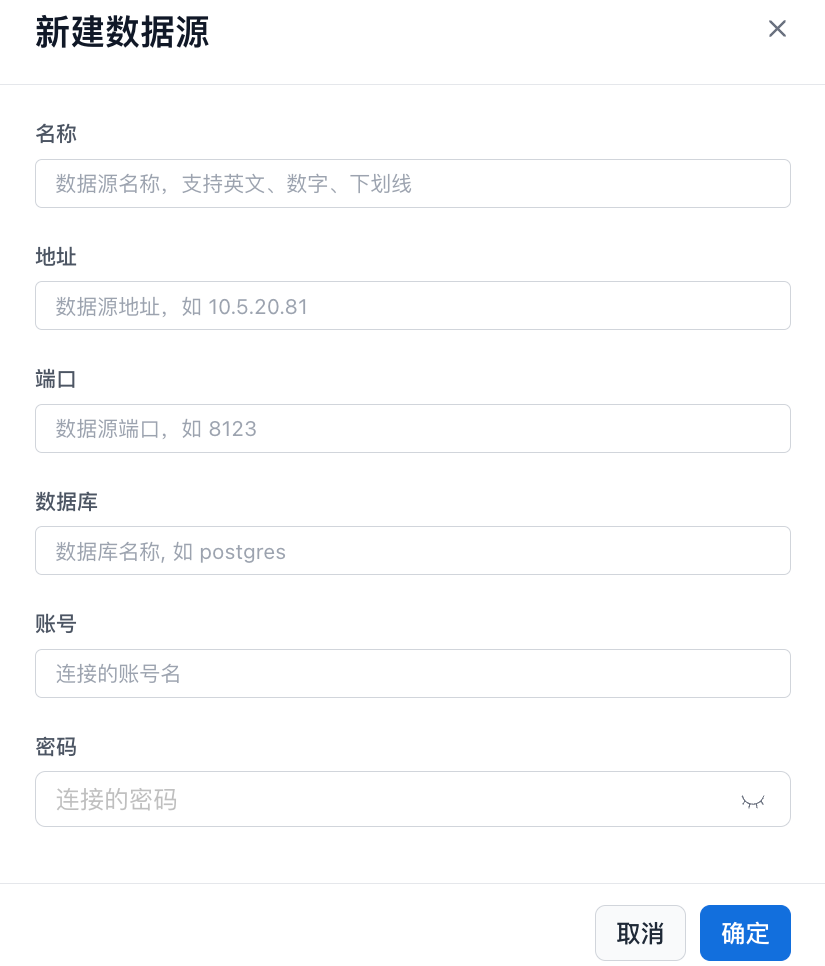This screenshot has width=825, height=966.
Task: Click the 名称 field label
Action: (56, 134)
